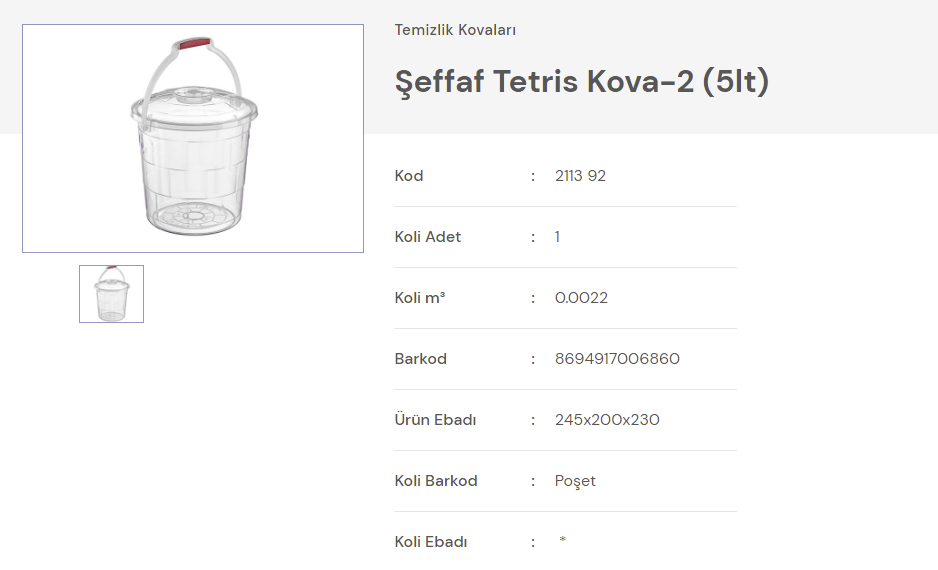
Task: Click the asterisk value beside Koli Ebadı
Action: point(563,541)
